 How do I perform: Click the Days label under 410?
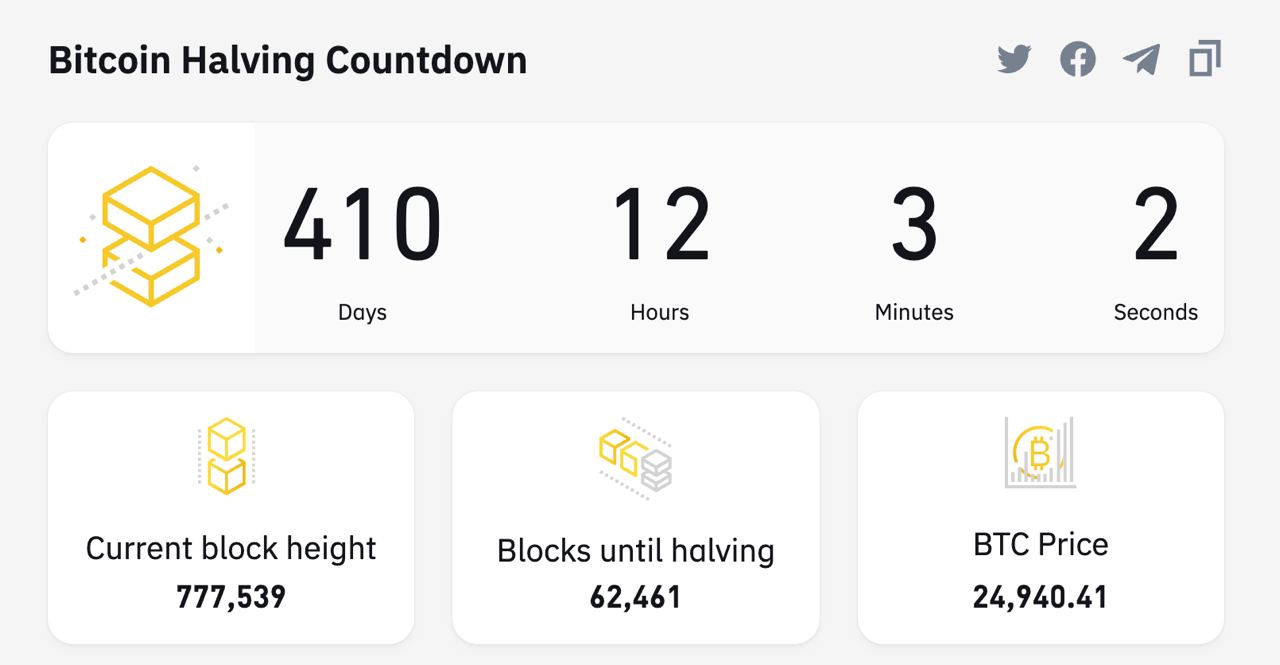pos(362,312)
